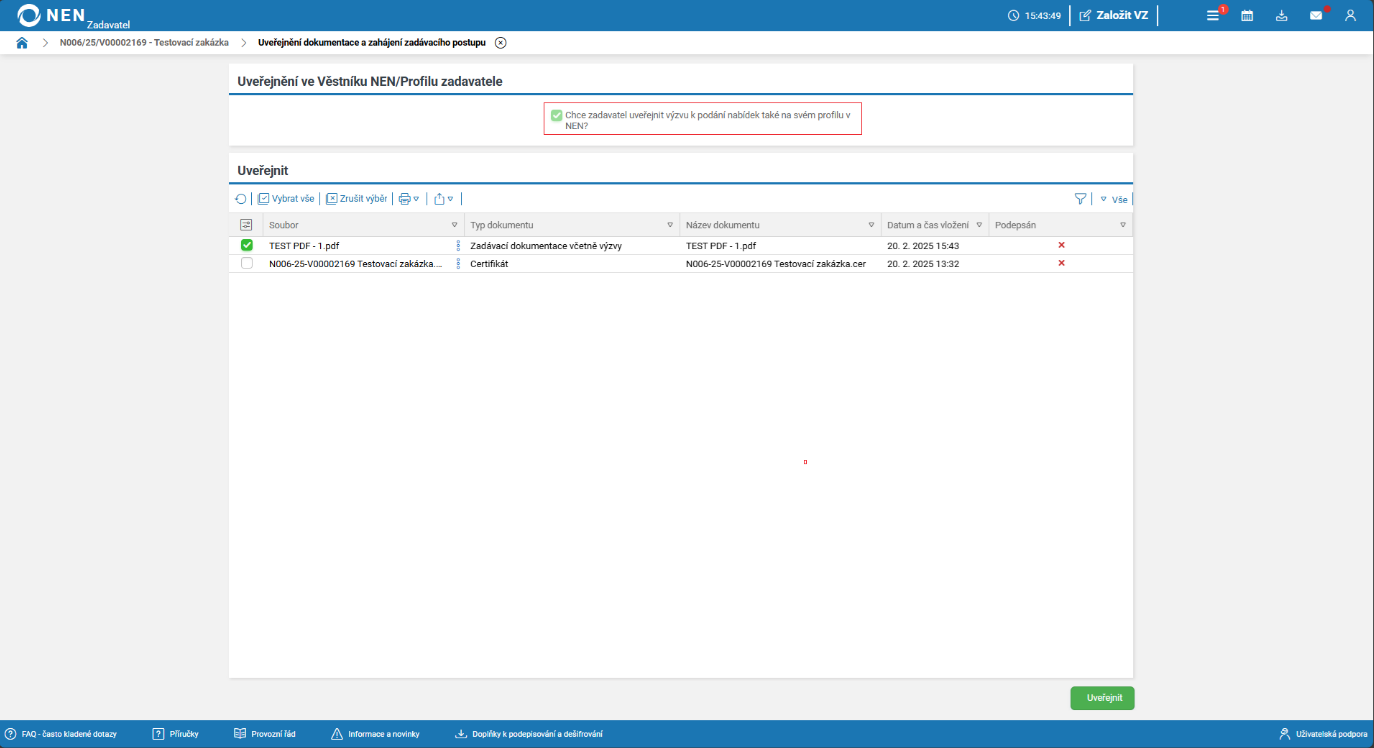
Task: Open the messages envelope icon
Action: coord(1316,15)
